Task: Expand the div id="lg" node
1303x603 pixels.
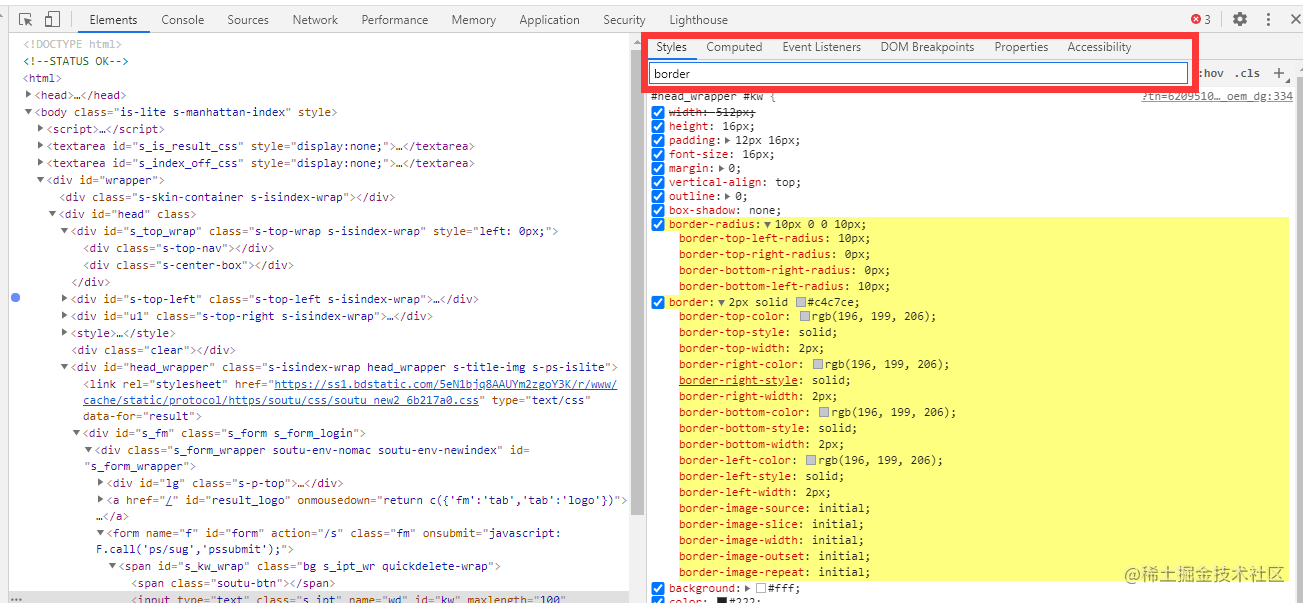Action: [x=100, y=483]
